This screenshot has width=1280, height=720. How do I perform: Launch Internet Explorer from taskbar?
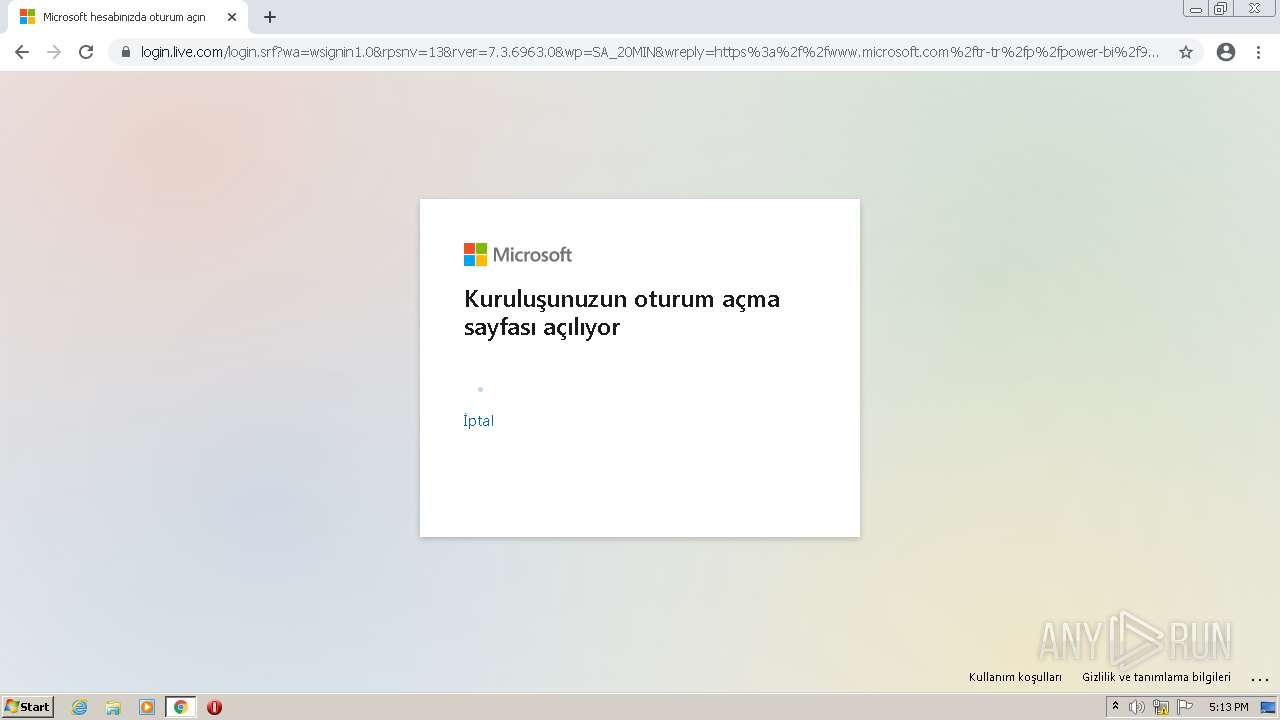pyautogui.click(x=80, y=707)
